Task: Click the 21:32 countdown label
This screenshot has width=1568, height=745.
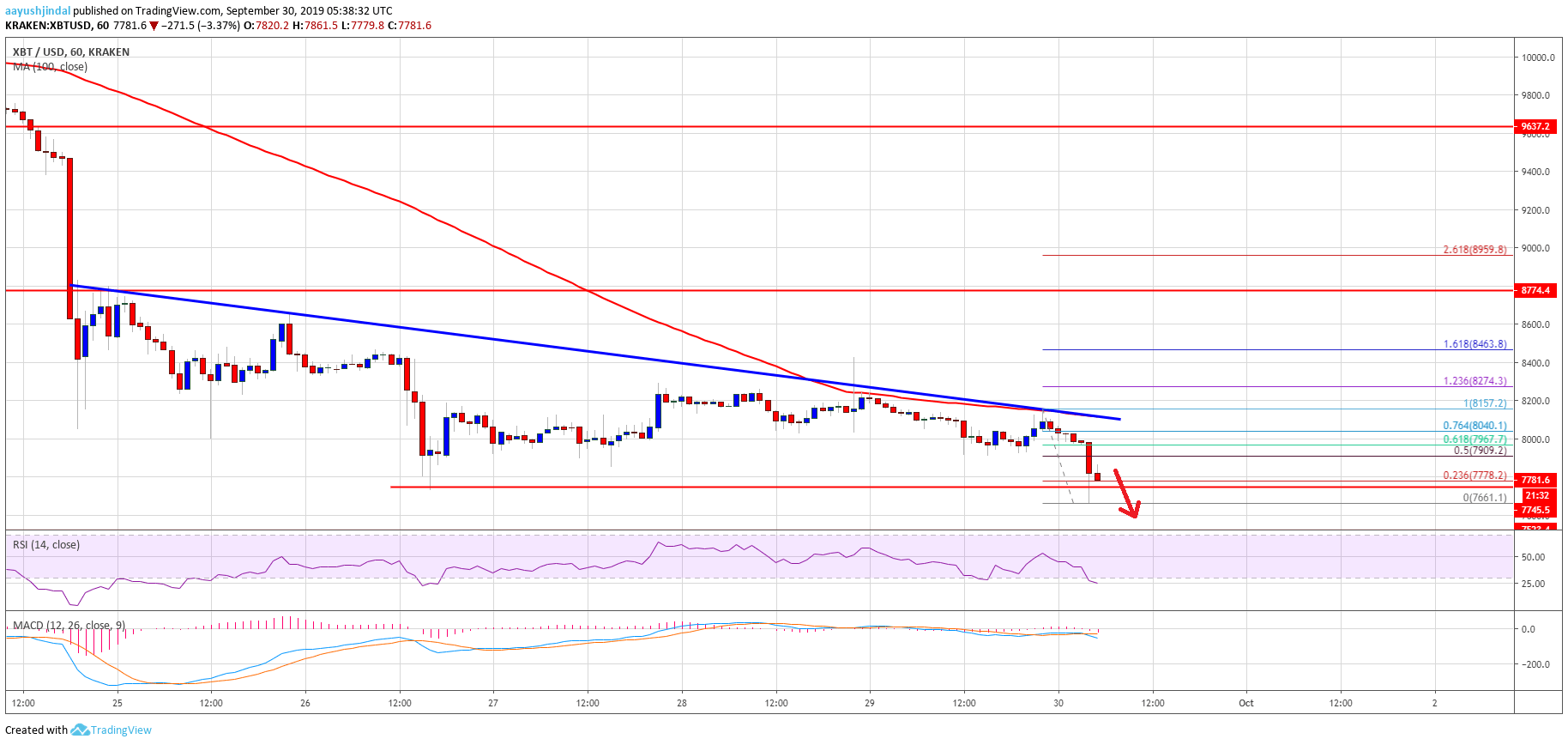Action: (x=1535, y=495)
